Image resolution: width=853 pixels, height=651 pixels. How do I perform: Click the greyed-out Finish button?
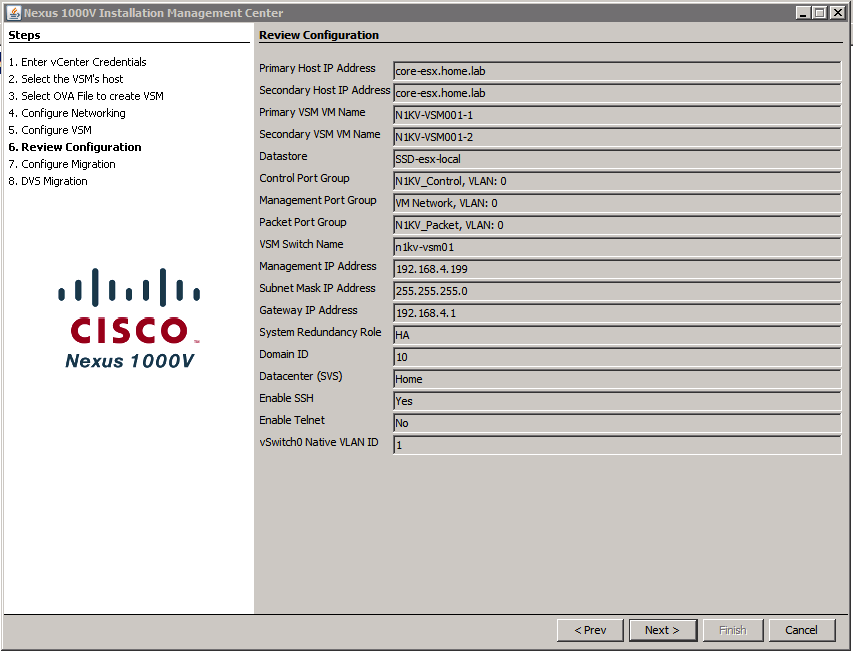pos(733,630)
